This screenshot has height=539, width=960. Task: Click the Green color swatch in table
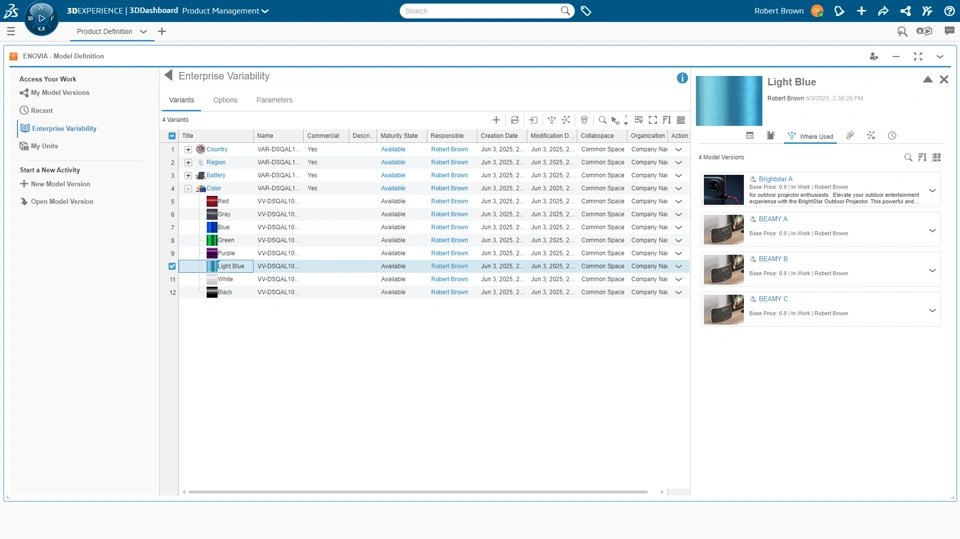coord(212,240)
